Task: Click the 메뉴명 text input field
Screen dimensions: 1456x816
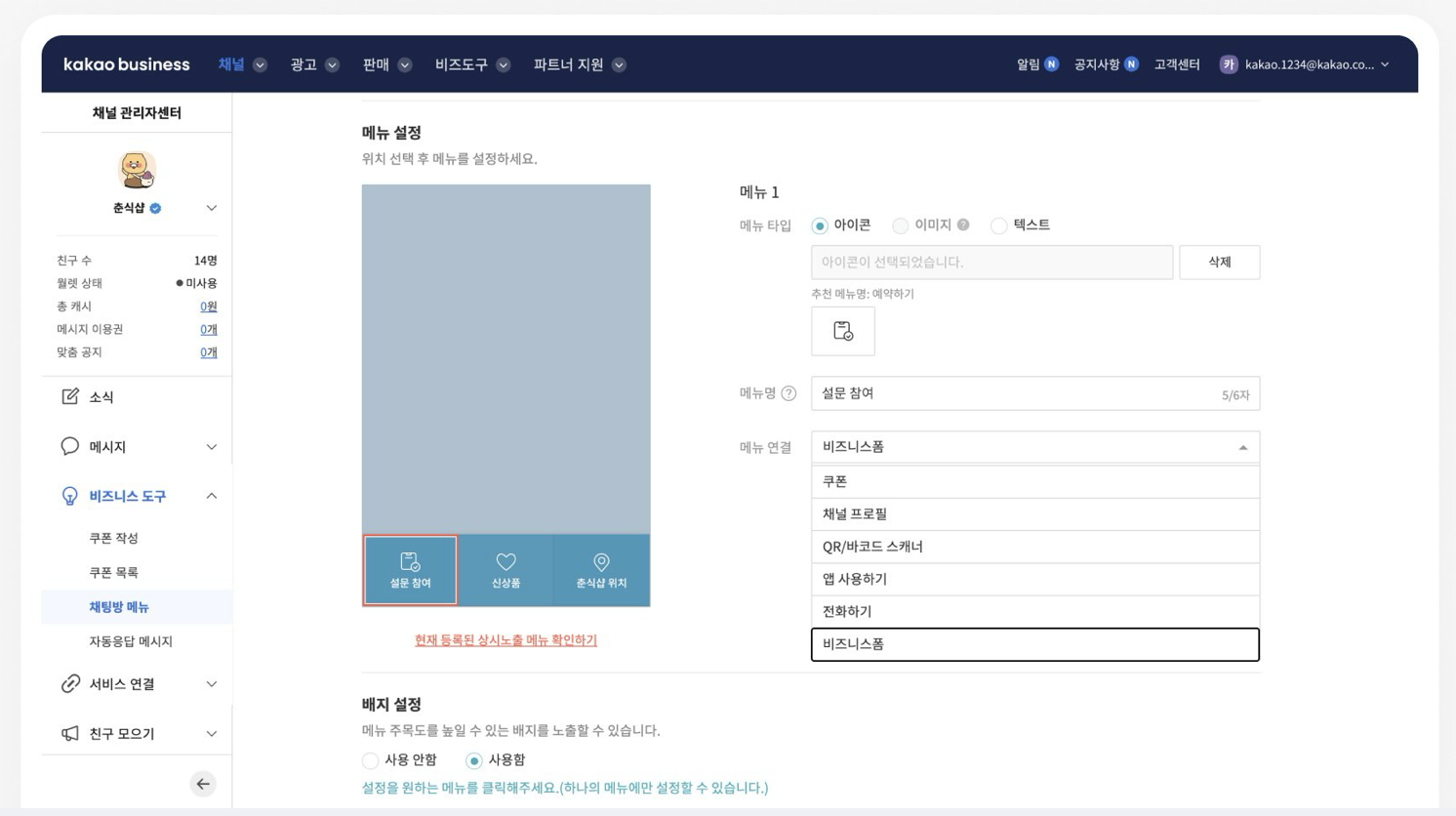Action: coord(1015,393)
